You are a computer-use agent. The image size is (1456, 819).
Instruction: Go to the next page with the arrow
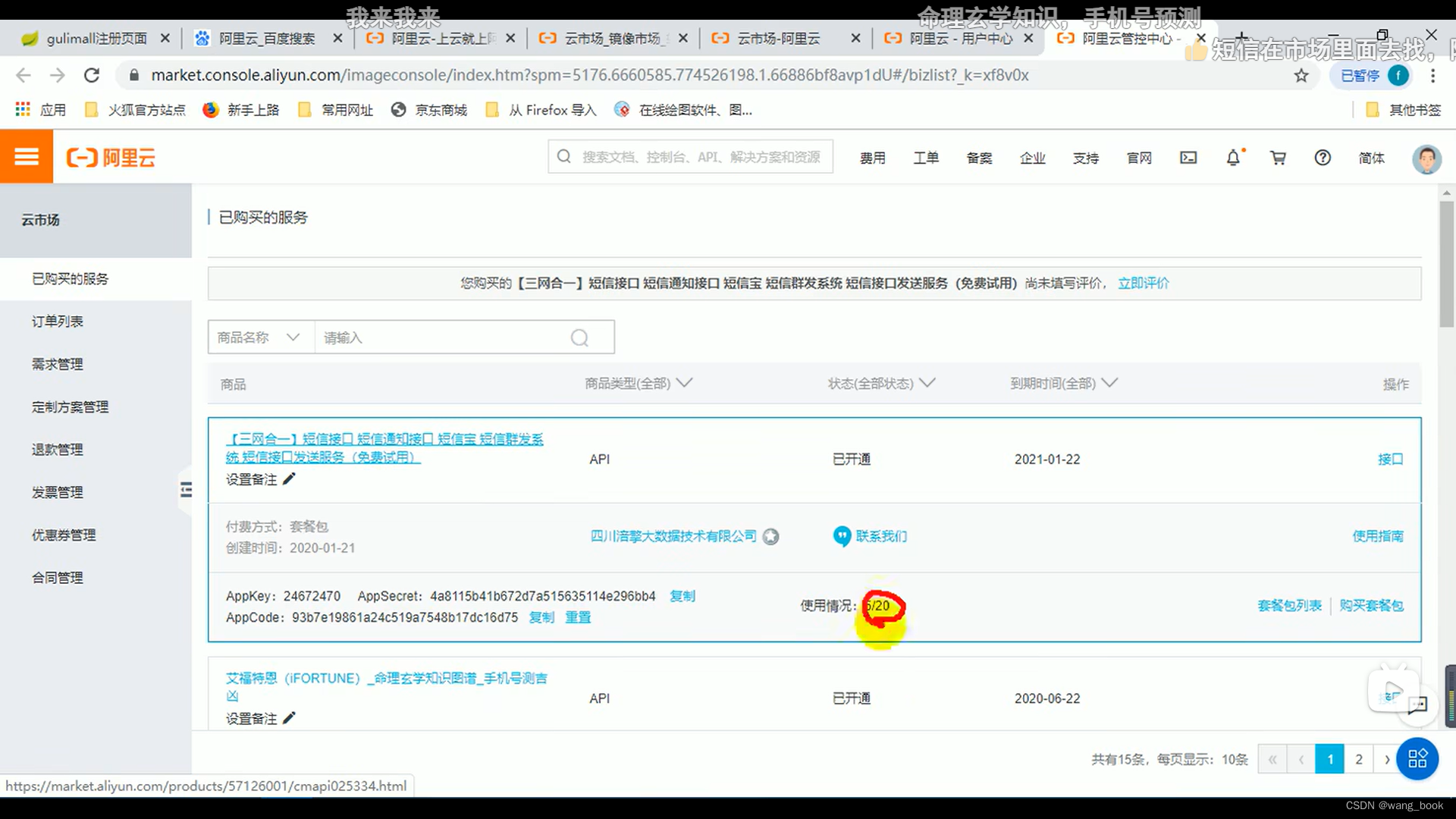tap(1387, 759)
